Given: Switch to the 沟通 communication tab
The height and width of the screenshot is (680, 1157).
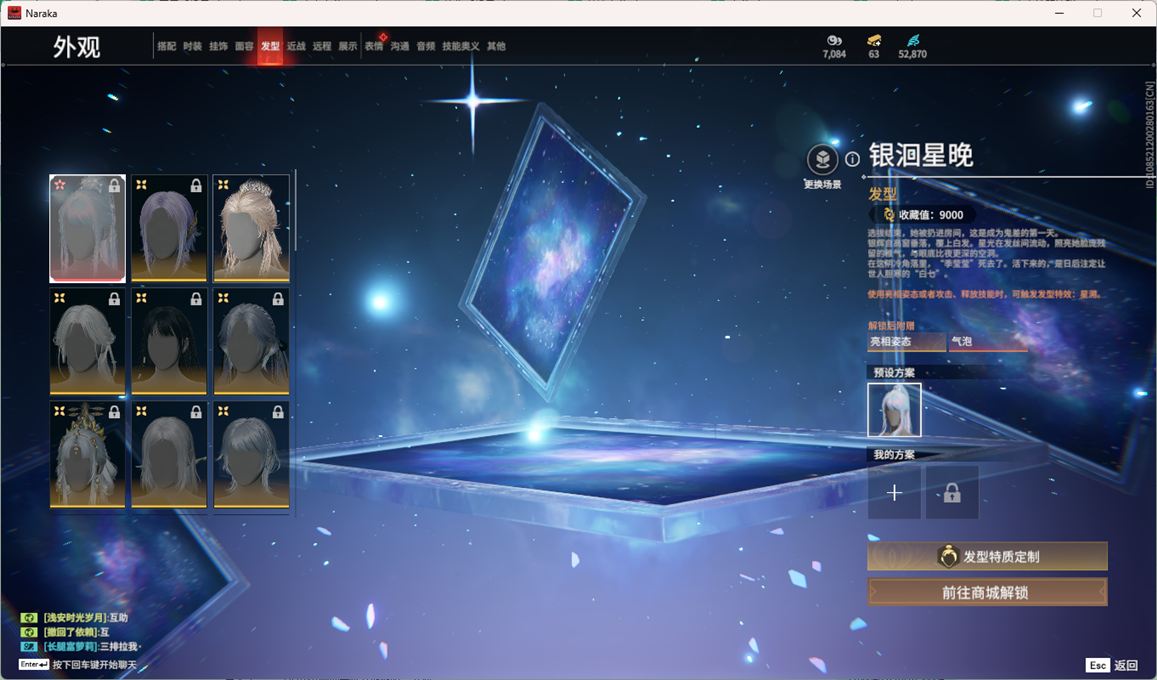Looking at the screenshot, I should 400,46.
